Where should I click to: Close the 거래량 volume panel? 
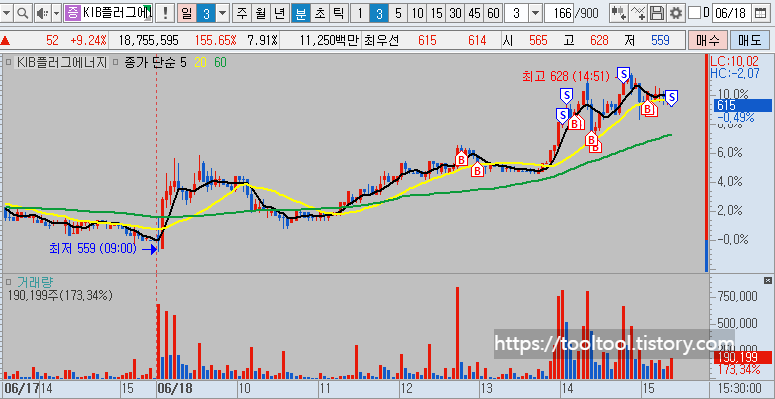click(x=768, y=280)
